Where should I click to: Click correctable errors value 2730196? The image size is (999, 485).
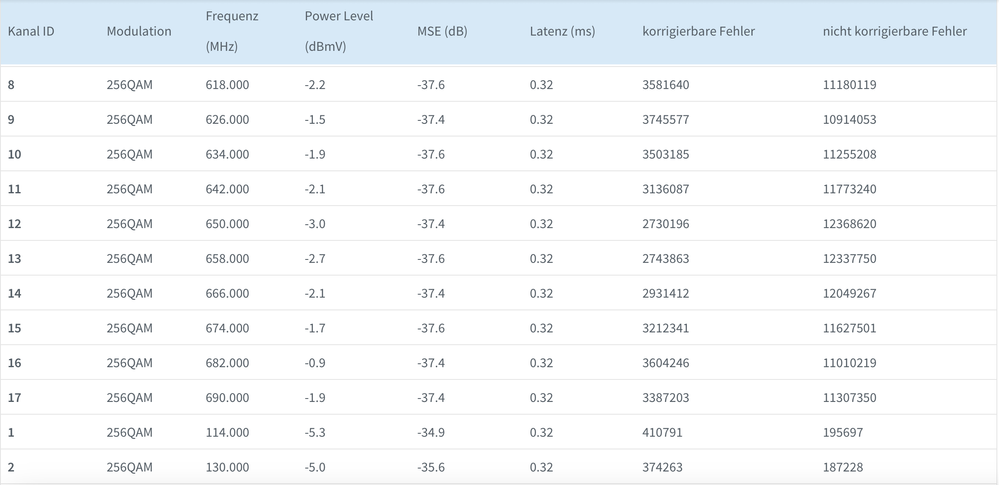(x=666, y=224)
